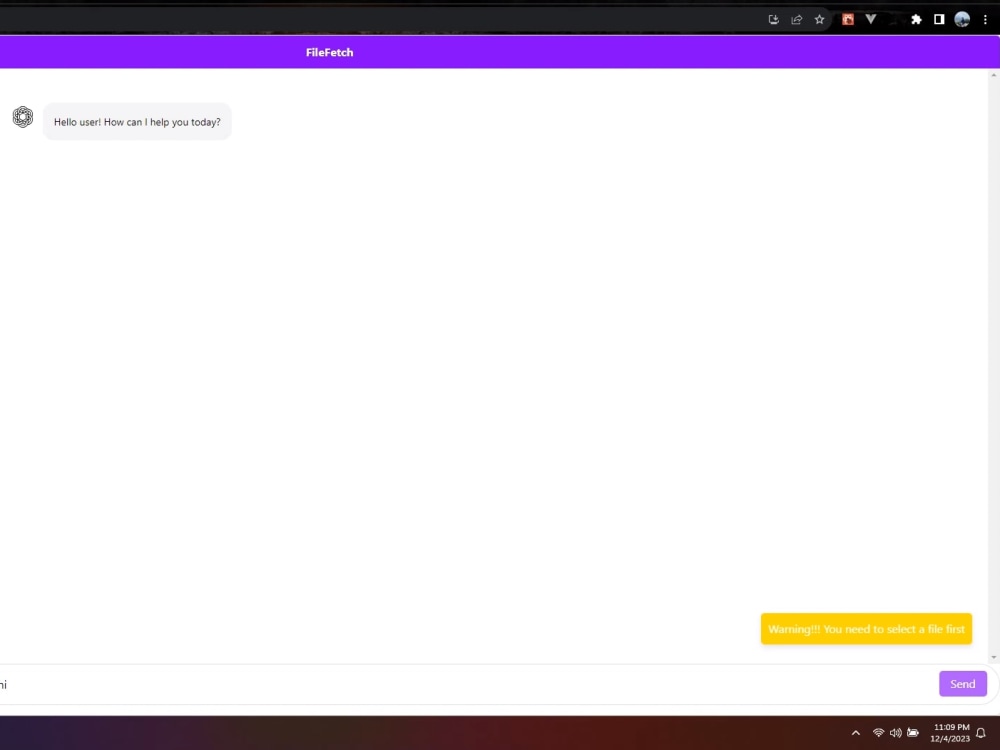Screen dimensions: 1000x750
Task: Click the chatbot avatar icon
Action: (23, 117)
